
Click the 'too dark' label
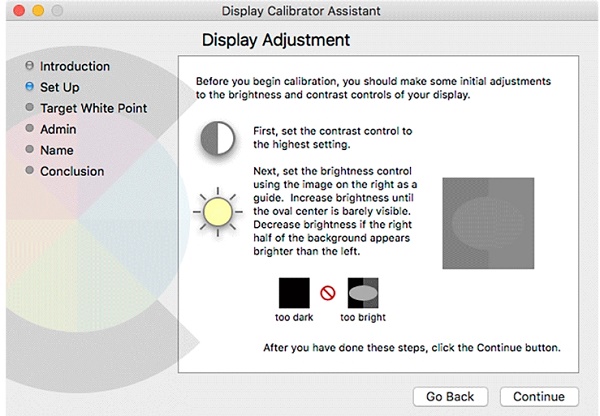(294, 317)
